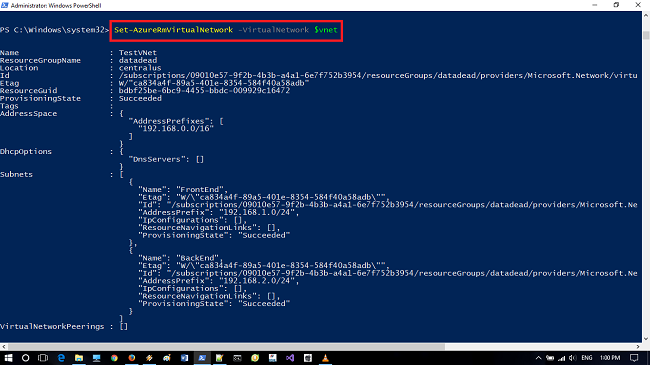Click the address prefix 192.168.0.0/16

(176, 129)
